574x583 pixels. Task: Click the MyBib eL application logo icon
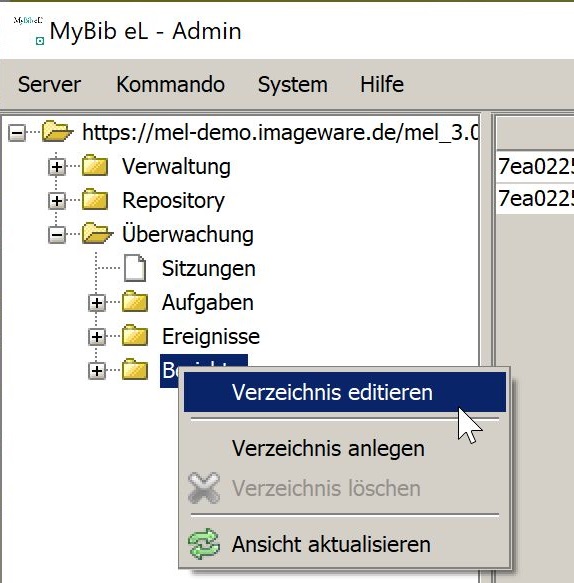point(29,30)
